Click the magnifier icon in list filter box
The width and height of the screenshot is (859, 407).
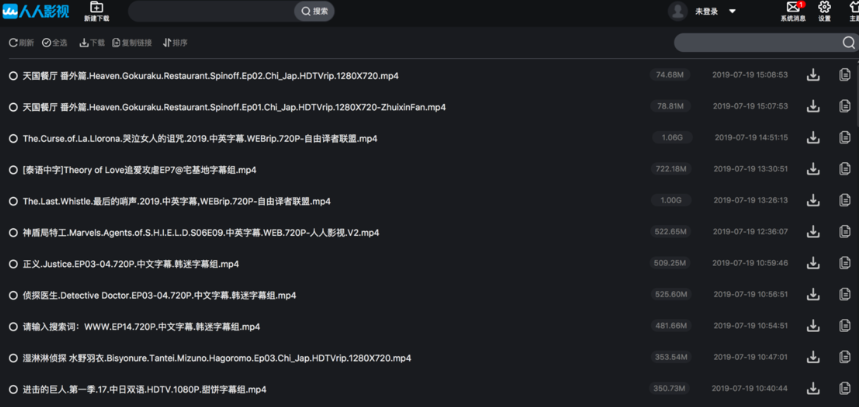pos(849,43)
